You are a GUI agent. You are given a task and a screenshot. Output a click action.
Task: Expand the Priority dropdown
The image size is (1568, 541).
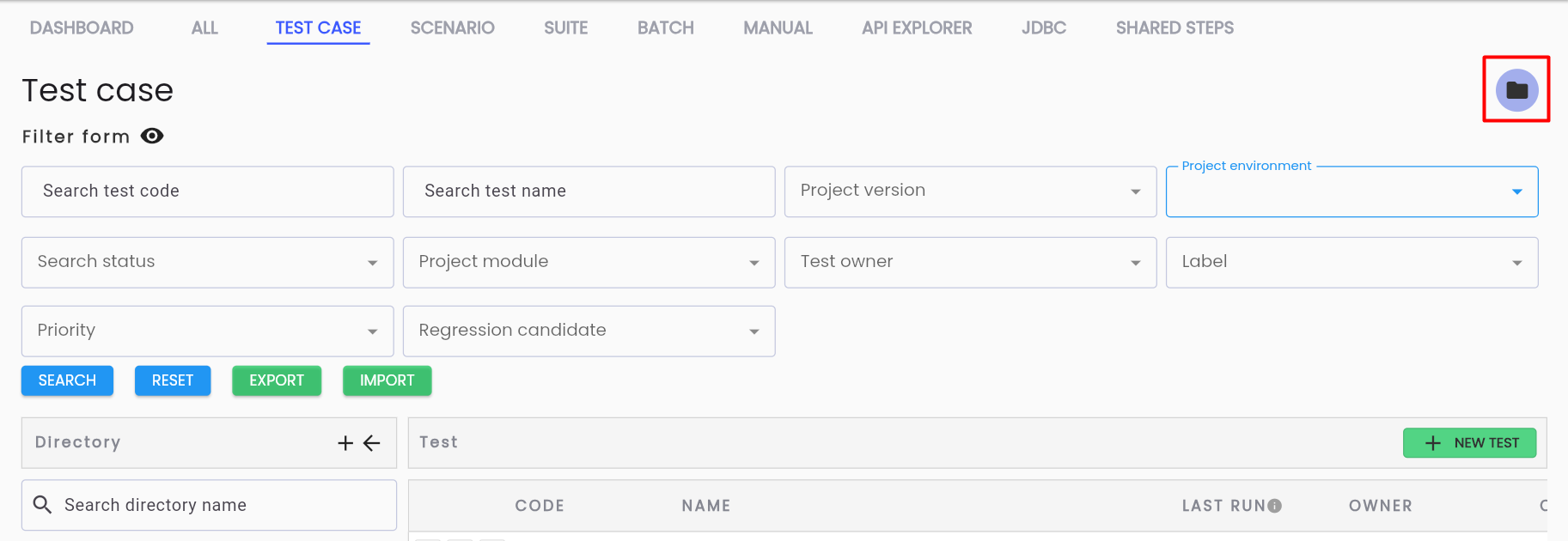pyautogui.click(x=207, y=331)
